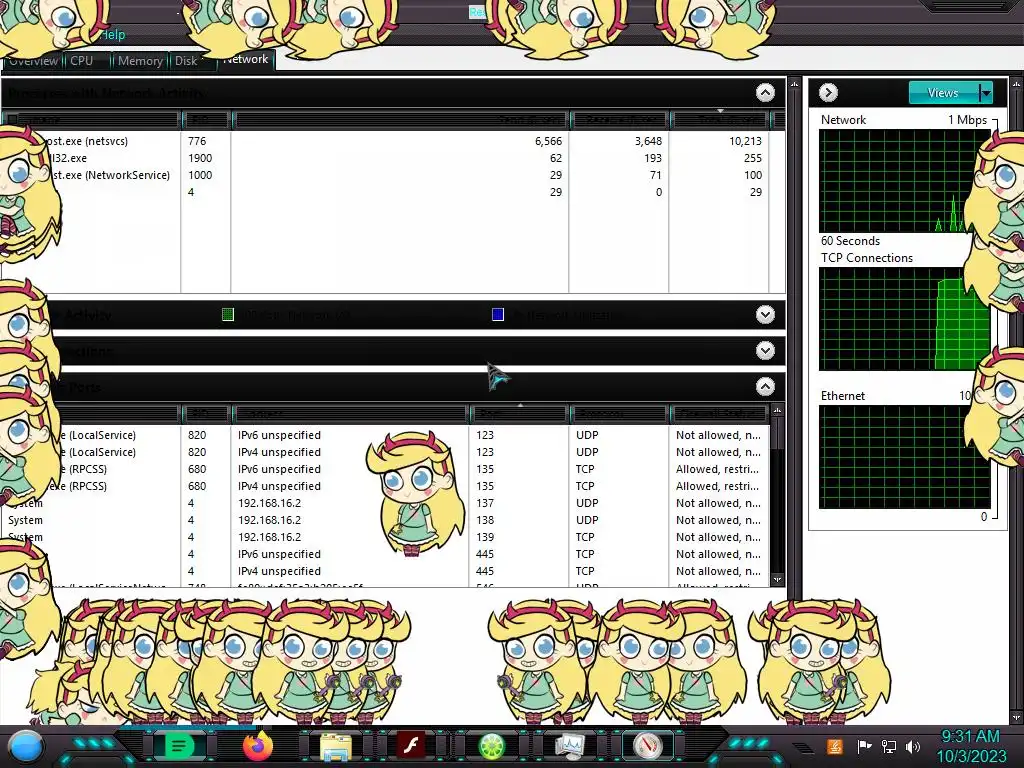Toggle the Image column header checkbox

tap(12, 120)
